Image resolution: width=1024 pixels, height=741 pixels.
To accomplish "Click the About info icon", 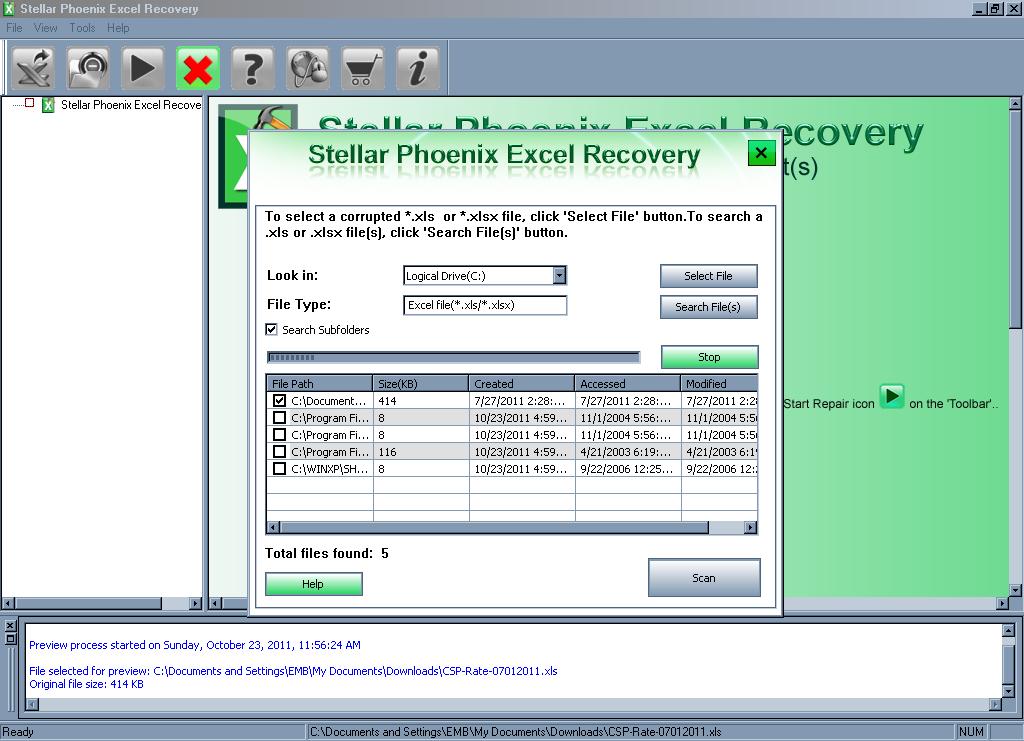I will tap(418, 68).
